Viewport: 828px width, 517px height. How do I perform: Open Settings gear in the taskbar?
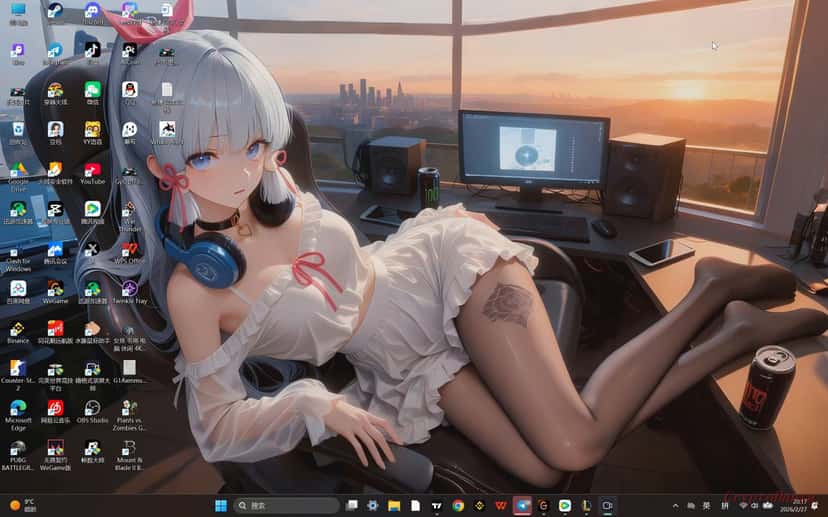[x=372, y=505]
